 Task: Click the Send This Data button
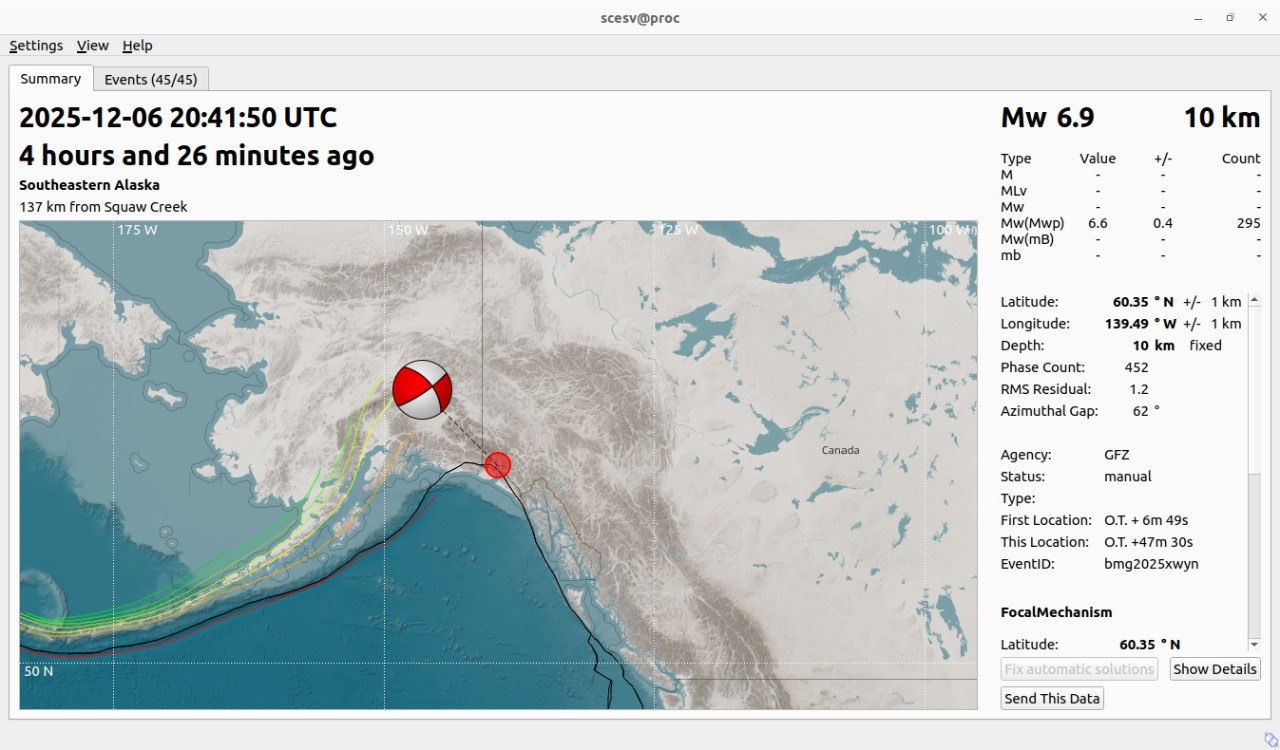[1051, 698]
